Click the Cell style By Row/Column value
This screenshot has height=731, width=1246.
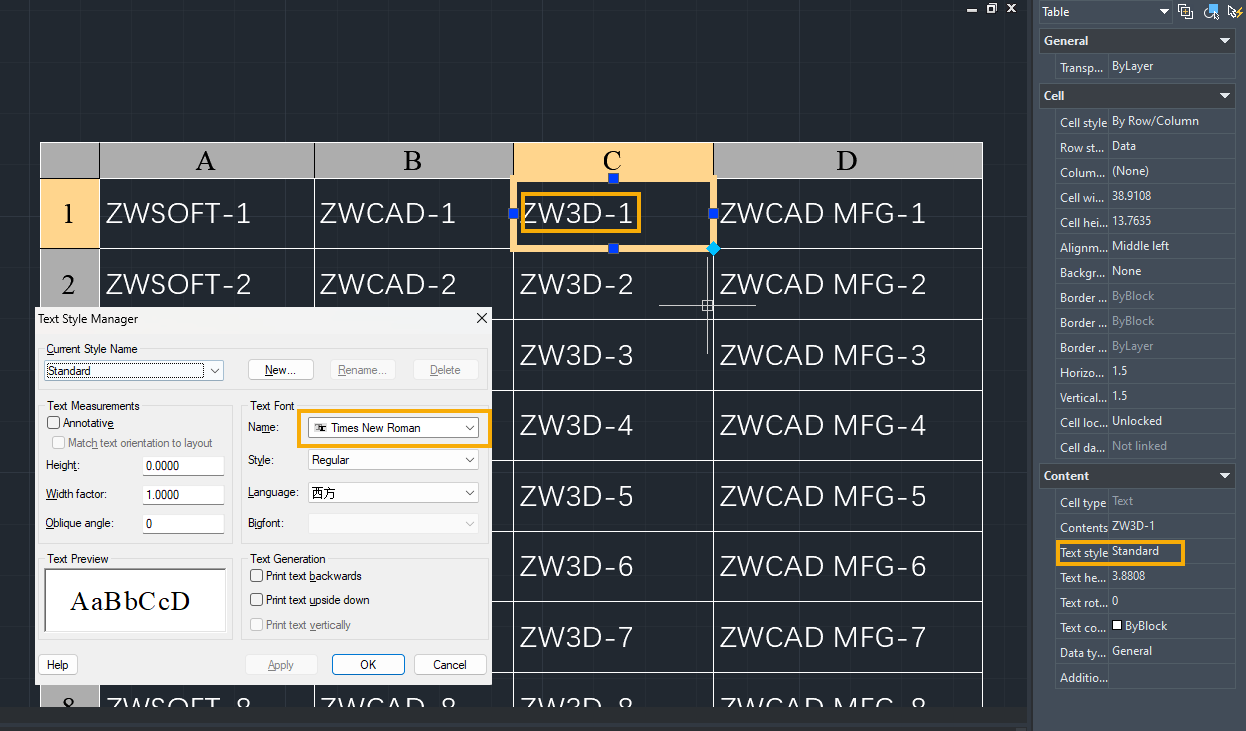tap(1171, 121)
